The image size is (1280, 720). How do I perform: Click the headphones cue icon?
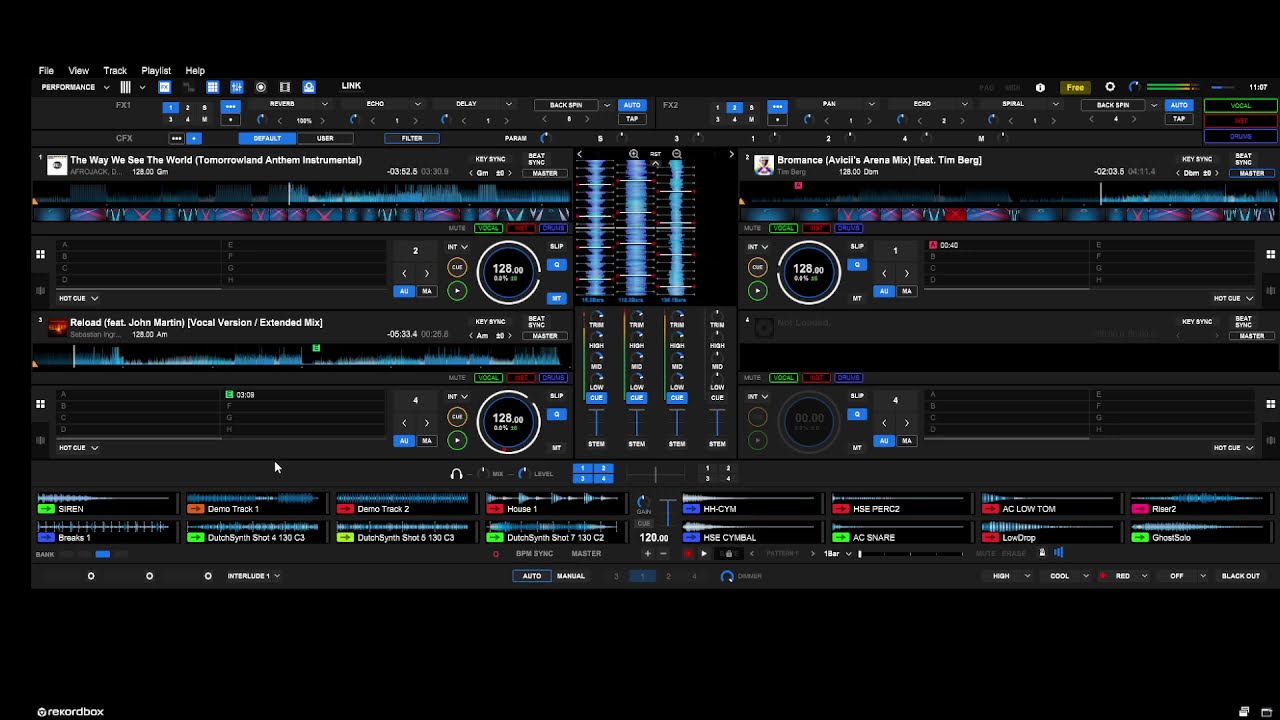point(457,474)
